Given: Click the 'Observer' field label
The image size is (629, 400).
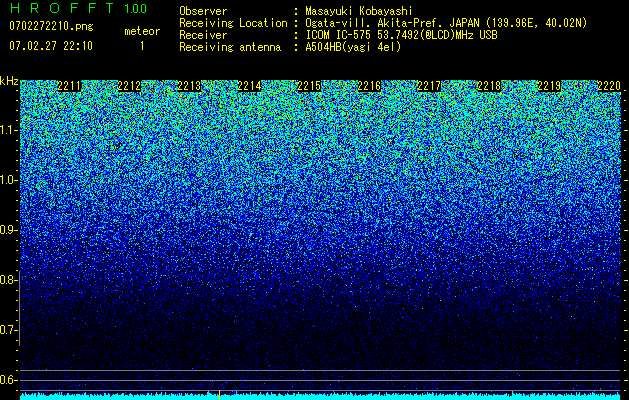Looking at the screenshot, I should [203, 11].
